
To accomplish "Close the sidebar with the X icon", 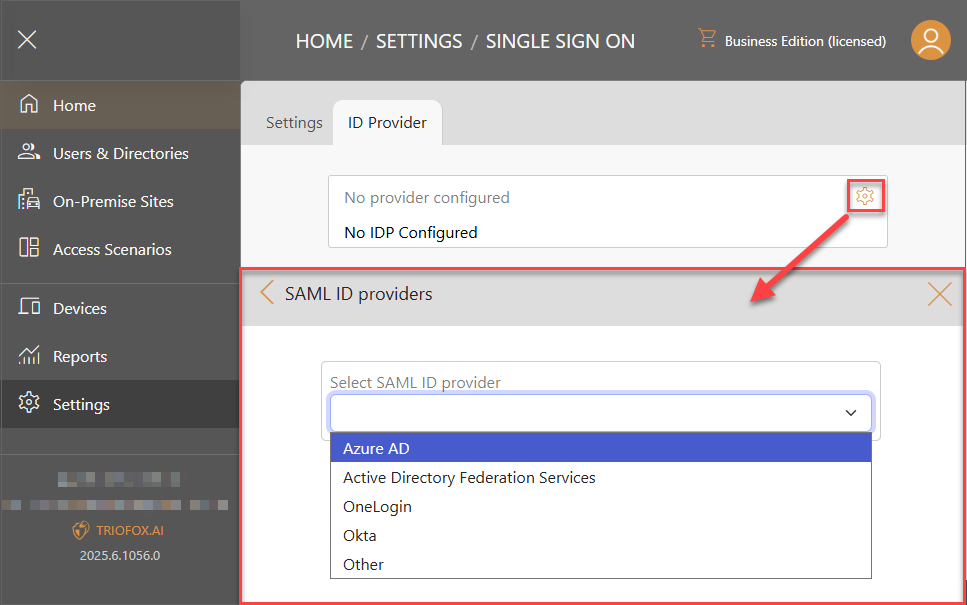I will coord(27,40).
